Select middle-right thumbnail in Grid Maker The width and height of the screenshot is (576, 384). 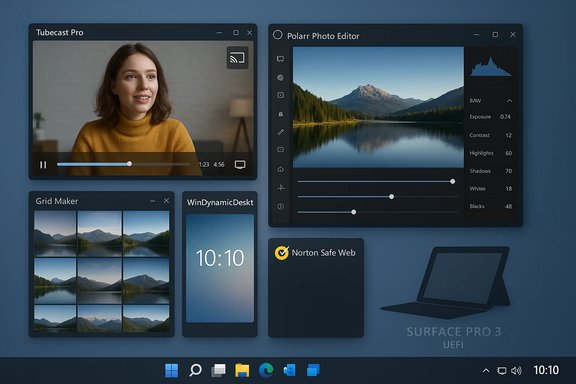pyautogui.click(x=146, y=281)
